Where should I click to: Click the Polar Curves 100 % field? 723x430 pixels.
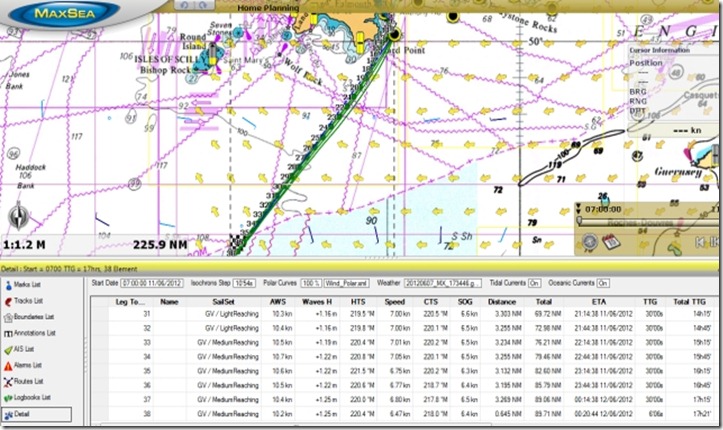311,283
